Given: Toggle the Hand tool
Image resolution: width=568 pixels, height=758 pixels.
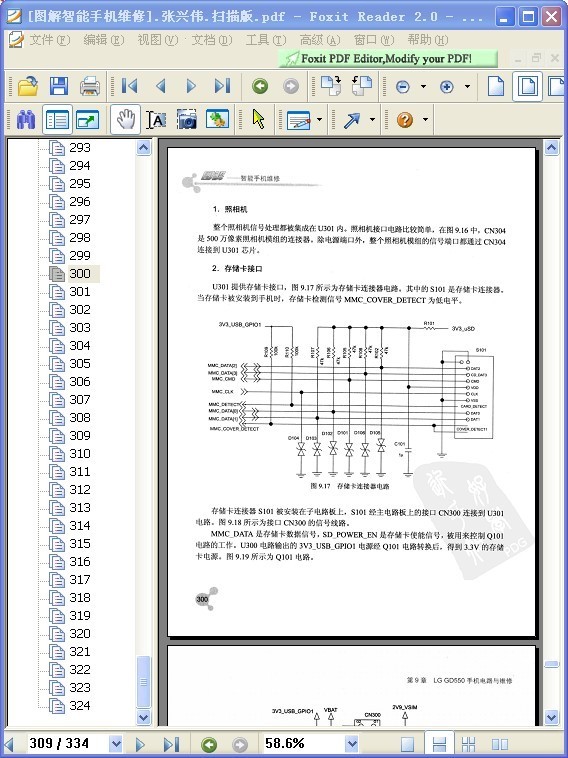Looking at the screenshot, I should [126, 119].
